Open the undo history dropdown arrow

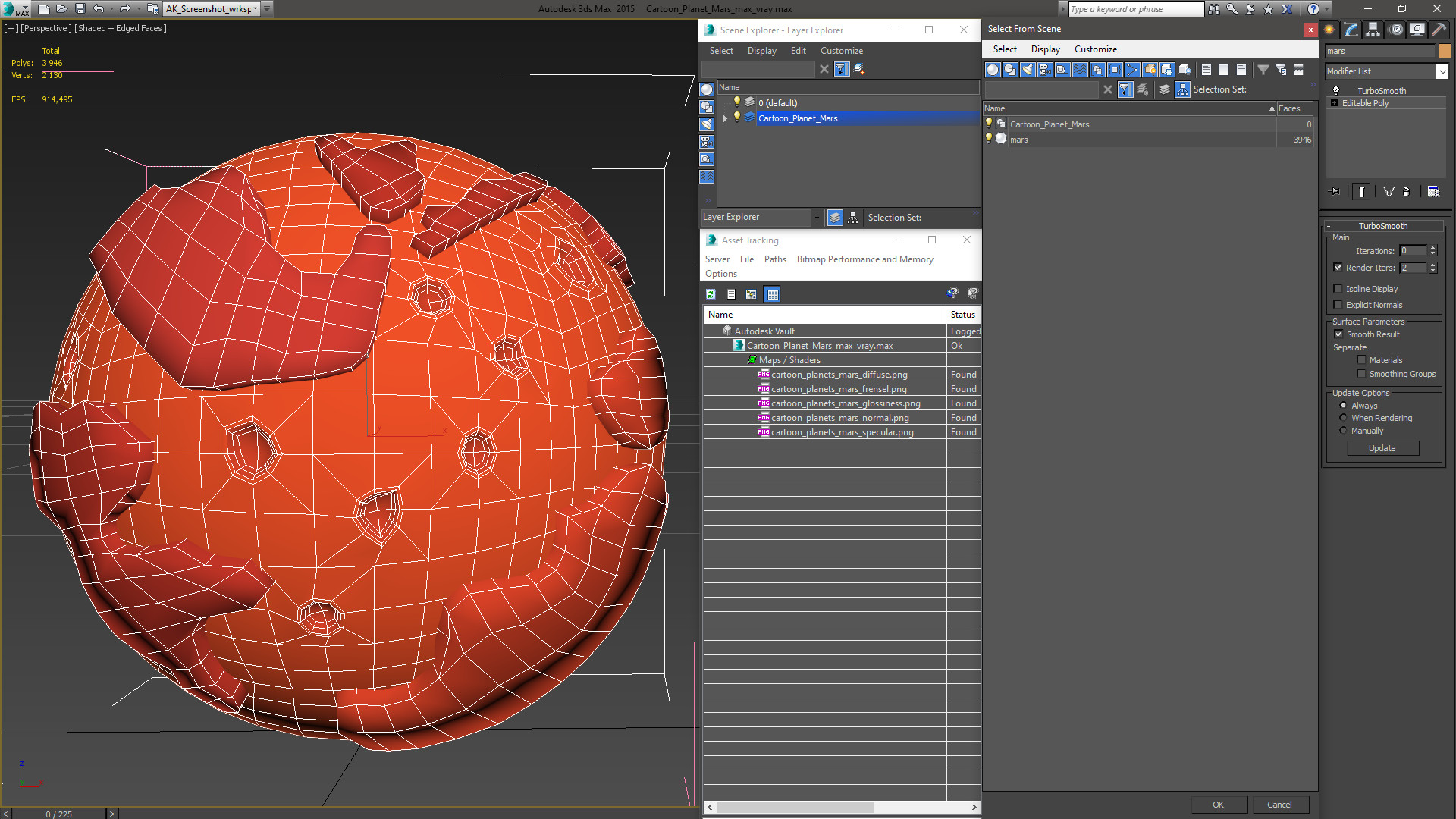click(x=111, y=9)
